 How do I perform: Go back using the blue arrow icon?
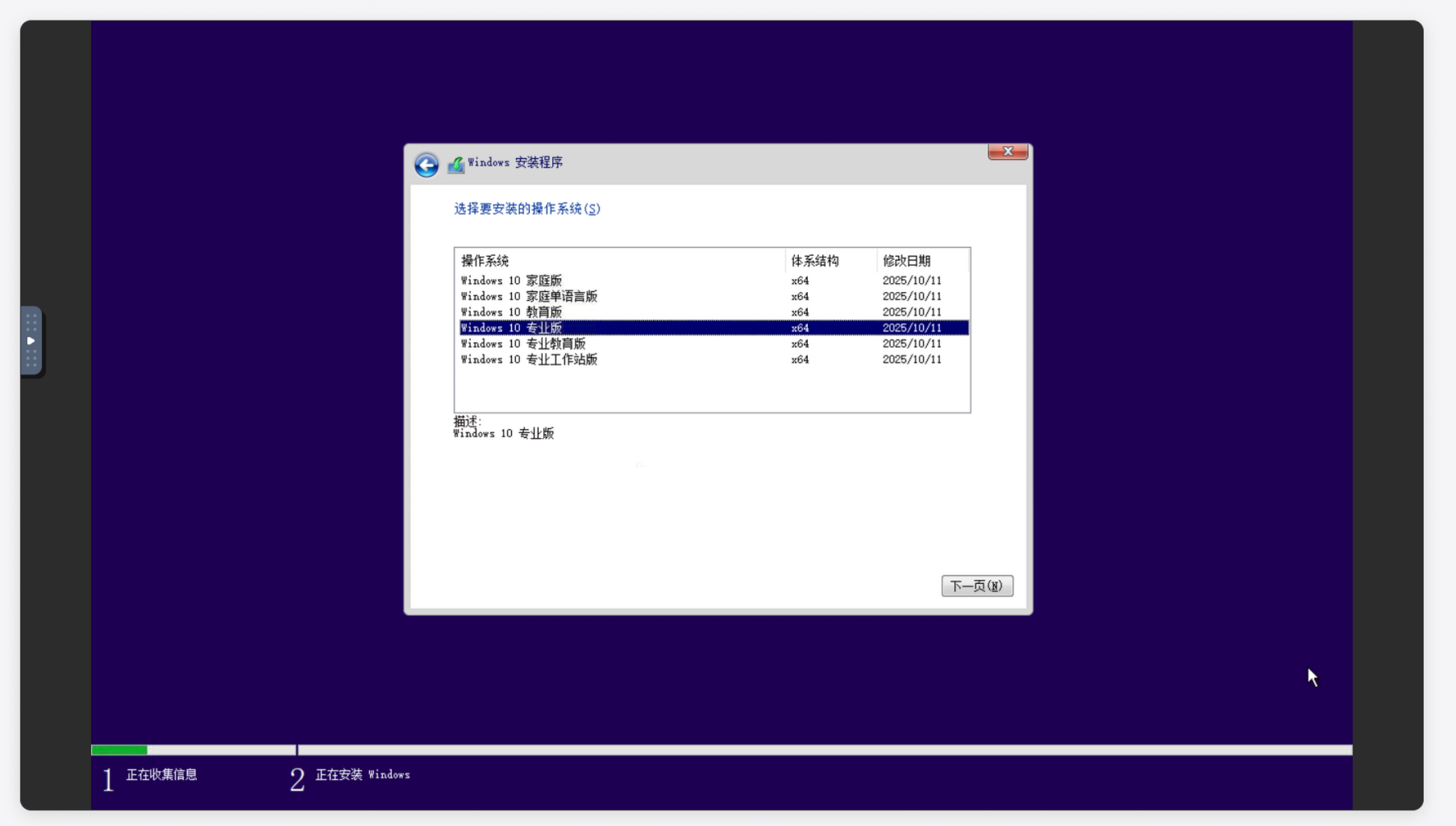[x=426, y=165]
